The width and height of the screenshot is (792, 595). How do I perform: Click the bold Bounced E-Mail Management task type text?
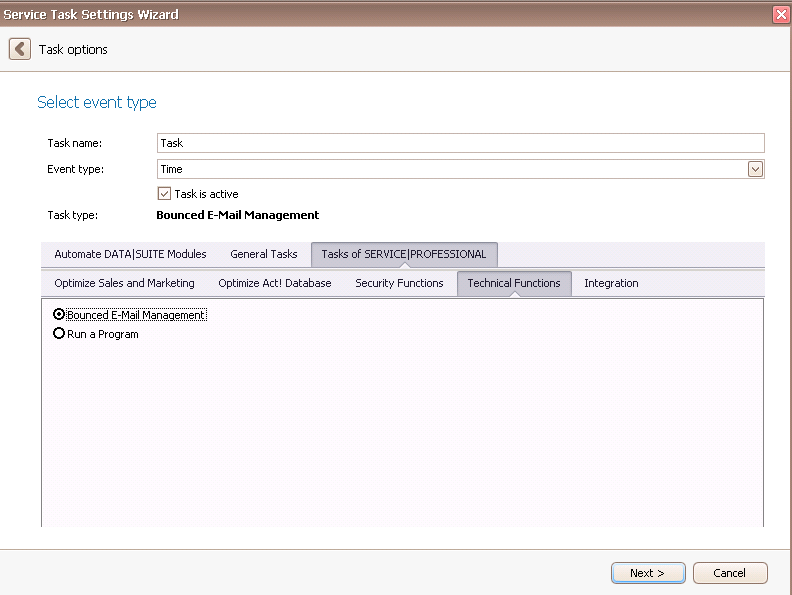coord(237,215)
